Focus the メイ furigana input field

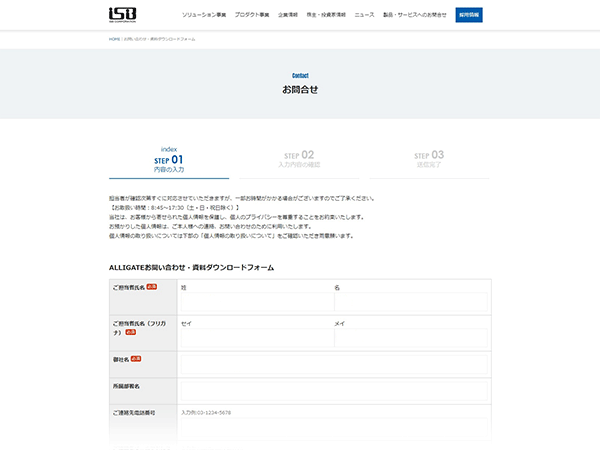coord(410,338)
